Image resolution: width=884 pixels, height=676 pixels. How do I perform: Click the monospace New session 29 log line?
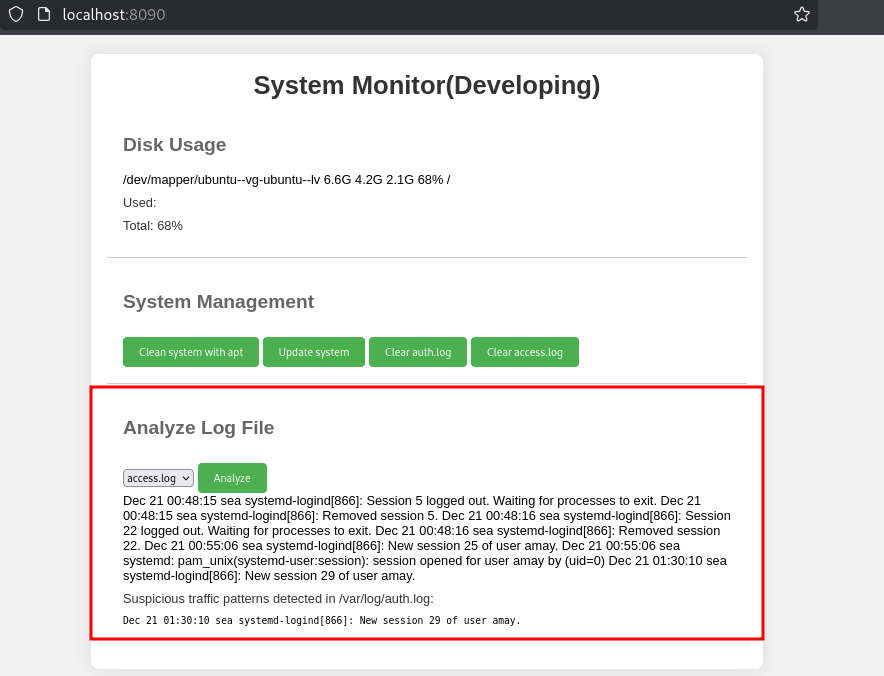pyautogui.click(x=321, y=621)
